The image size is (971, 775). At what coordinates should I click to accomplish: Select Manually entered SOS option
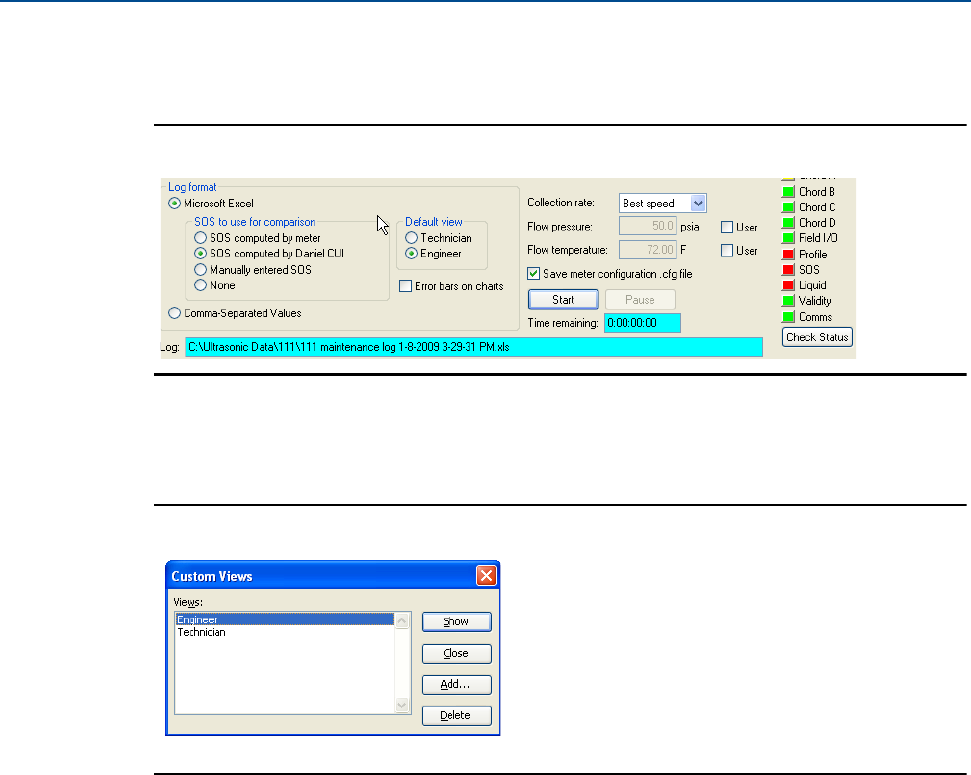tap(201, 270)
